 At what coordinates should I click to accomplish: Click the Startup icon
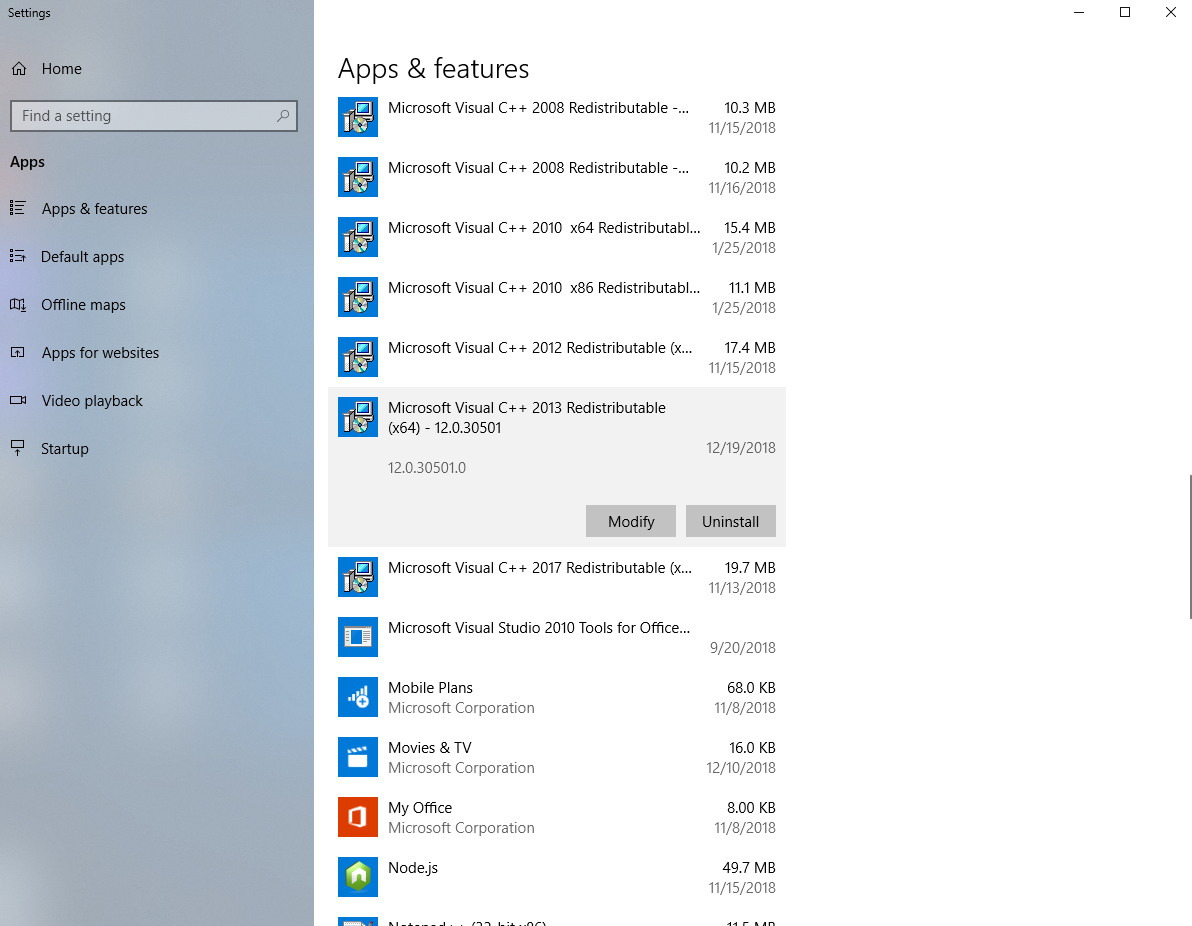point(17,448)
